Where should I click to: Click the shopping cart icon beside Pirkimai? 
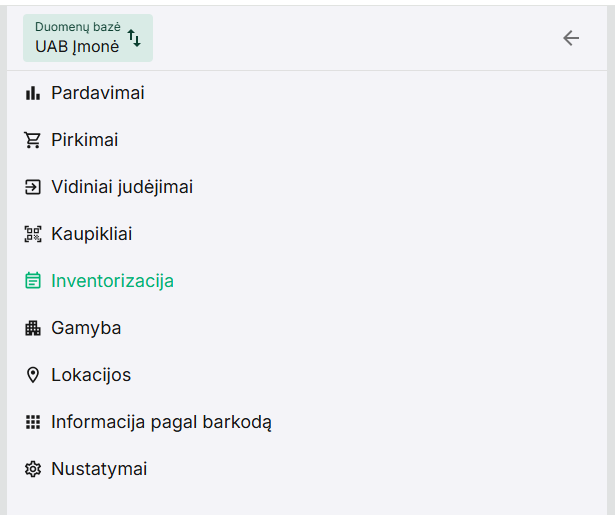point(32,141)
